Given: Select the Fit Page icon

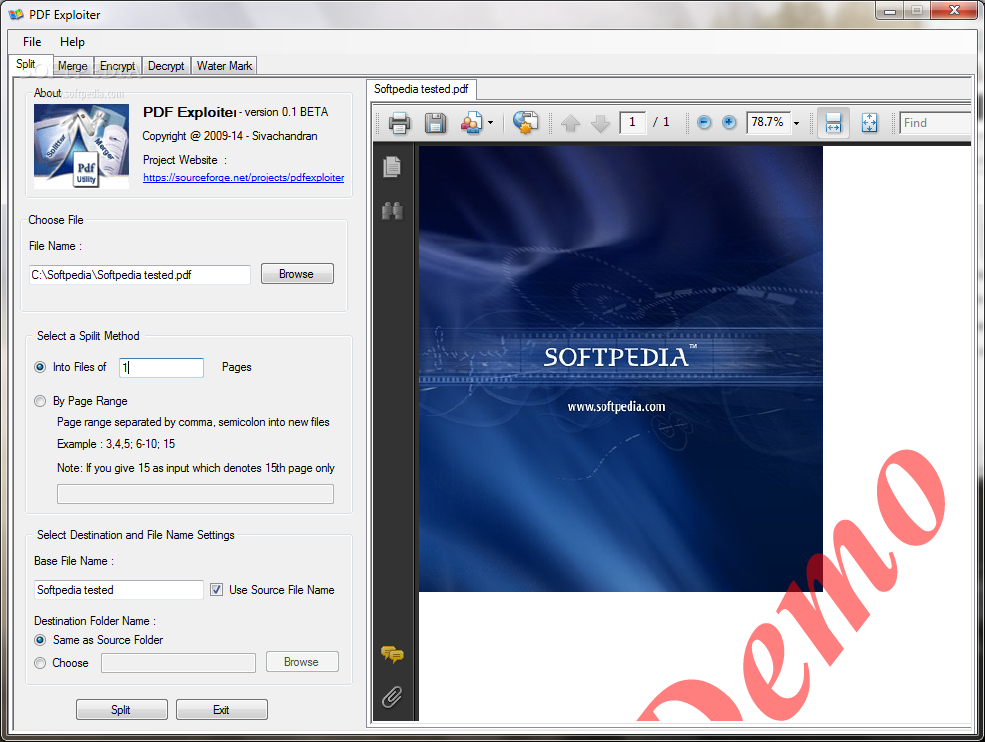Looking at the screenshot, I should coord(869,123).
